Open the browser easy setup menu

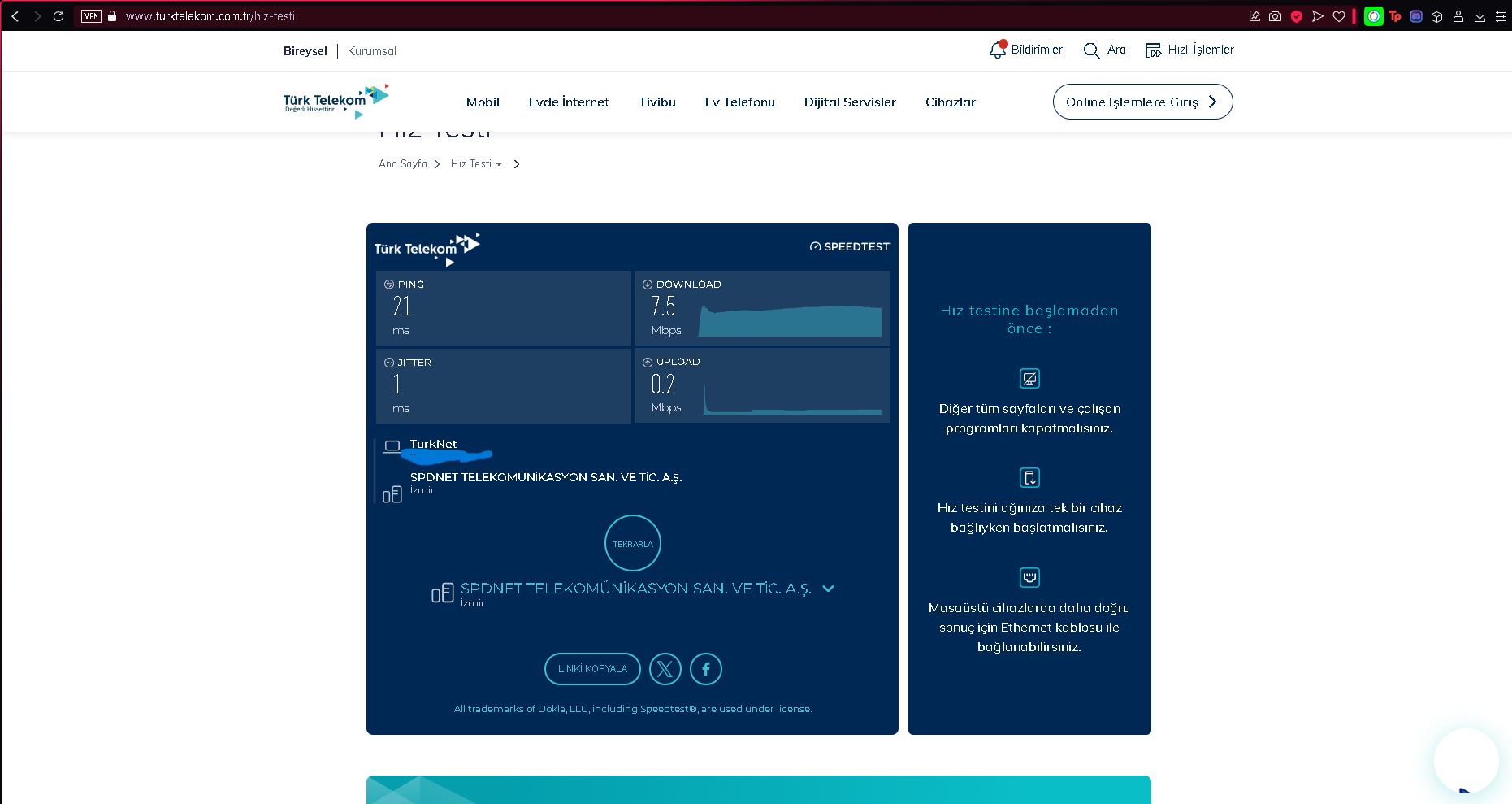coord(1501,16)
